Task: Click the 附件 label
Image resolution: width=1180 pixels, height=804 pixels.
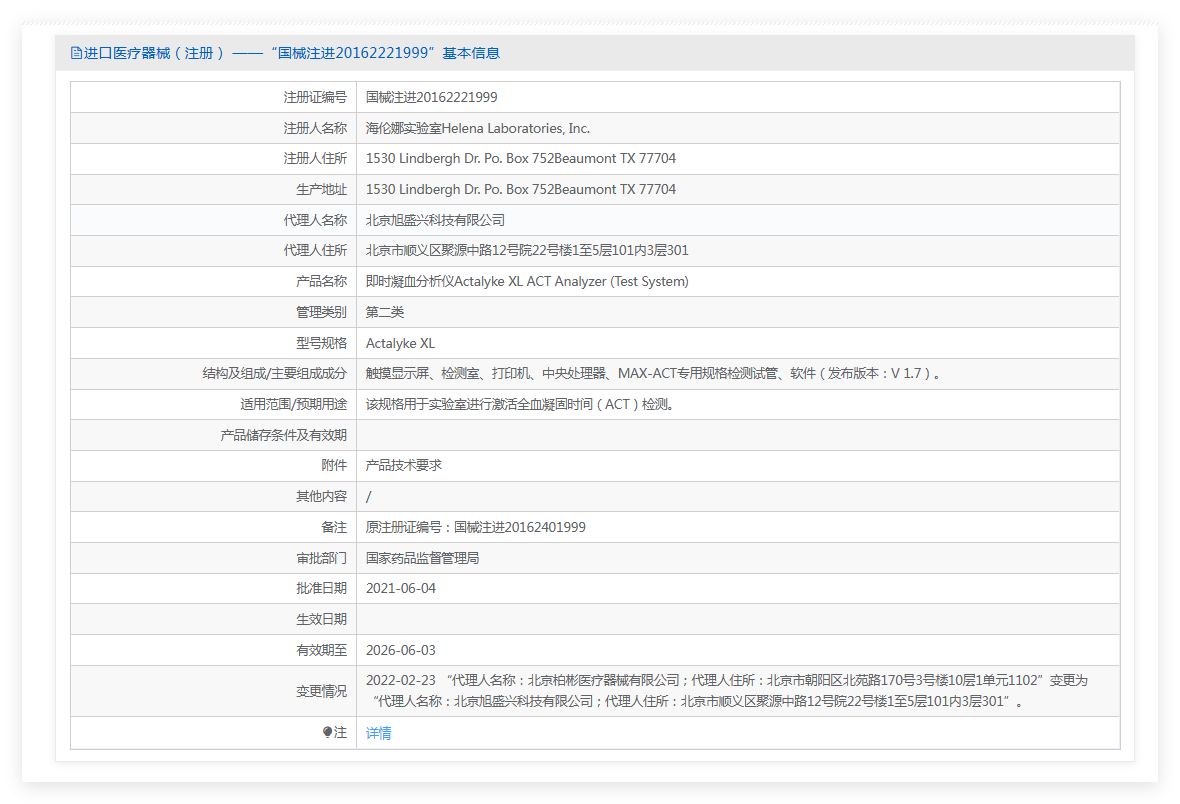Action: click(x=334, y=465)
